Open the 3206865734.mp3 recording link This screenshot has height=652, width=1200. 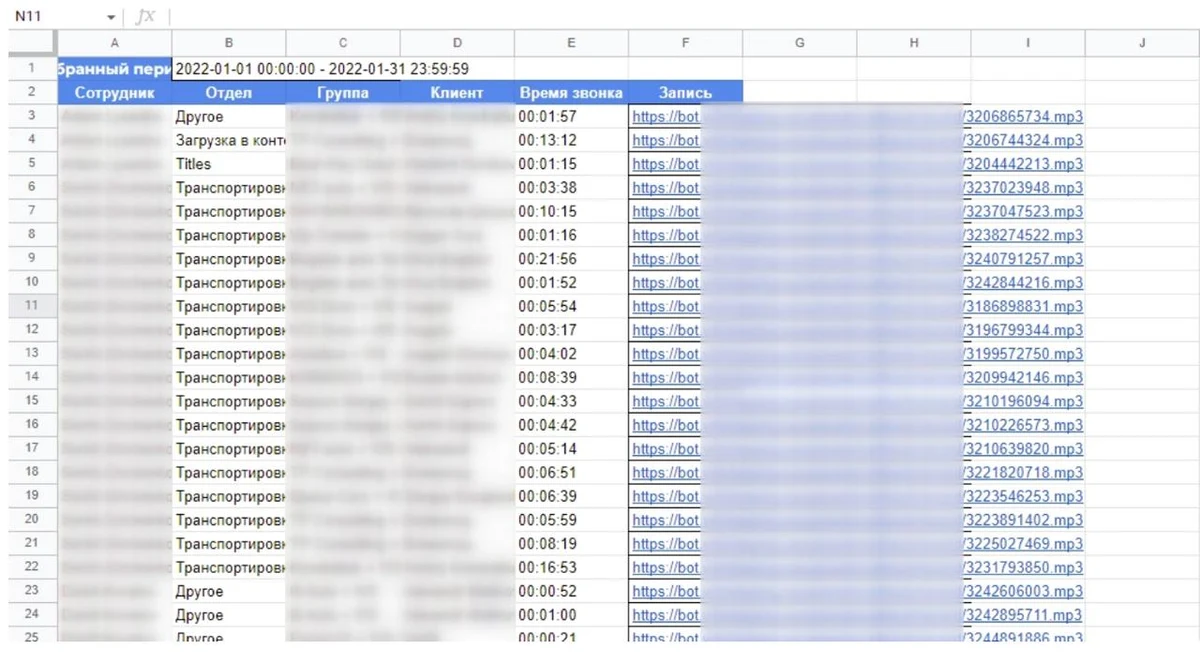coord(1023,116)
